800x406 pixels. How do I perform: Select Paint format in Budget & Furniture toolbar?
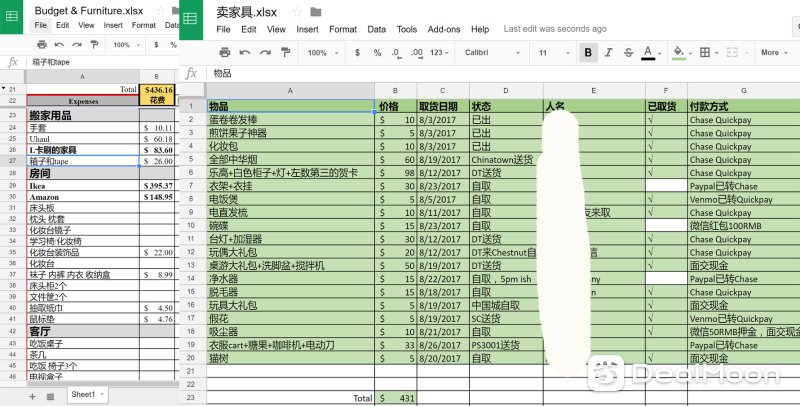tap(94, 45)
